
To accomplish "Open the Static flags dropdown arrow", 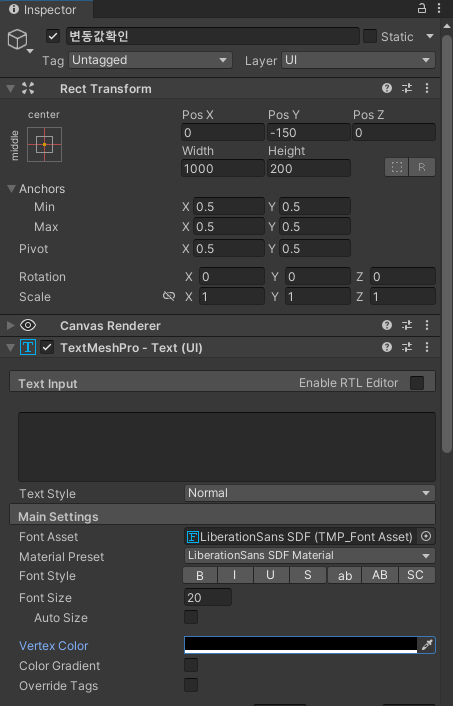I will [x=430, y=36].
